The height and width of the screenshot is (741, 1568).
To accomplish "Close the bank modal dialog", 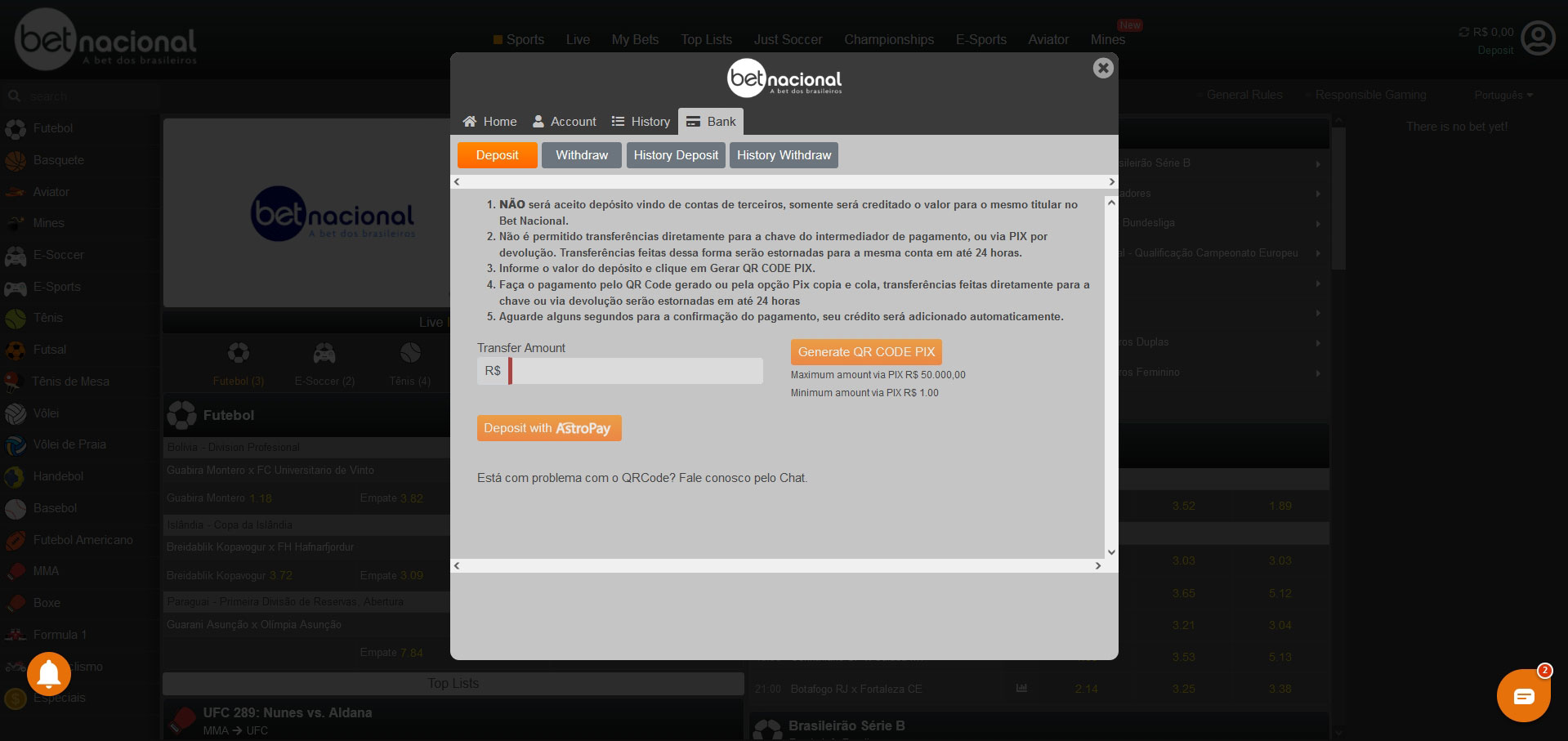I will click(x=1103, y=68).
